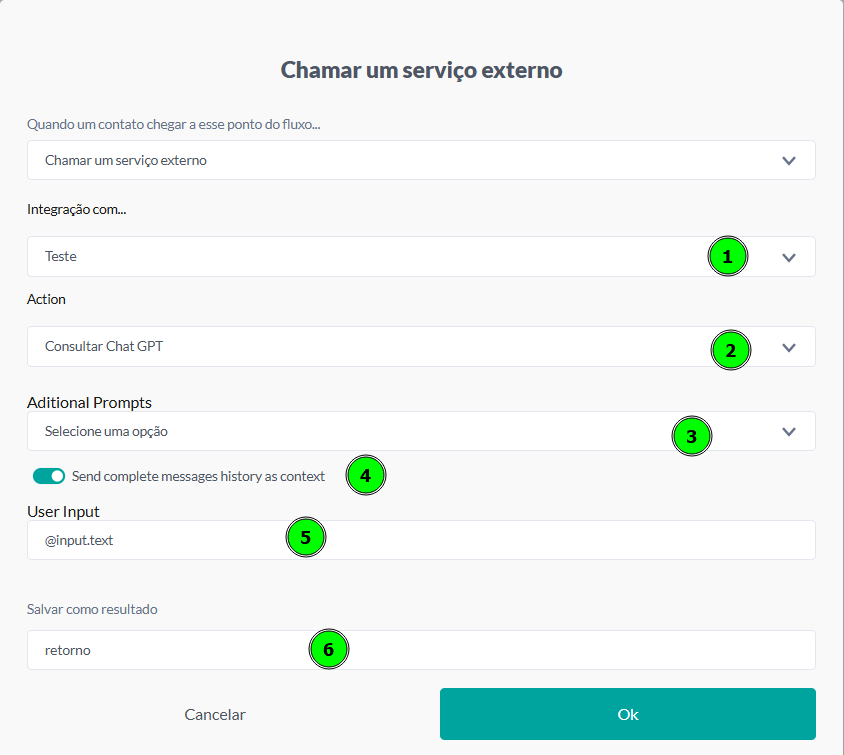844x755 pixels.
Task: Click chevron arrow of the Aditional Prompts selector
Action: [789, 431]
